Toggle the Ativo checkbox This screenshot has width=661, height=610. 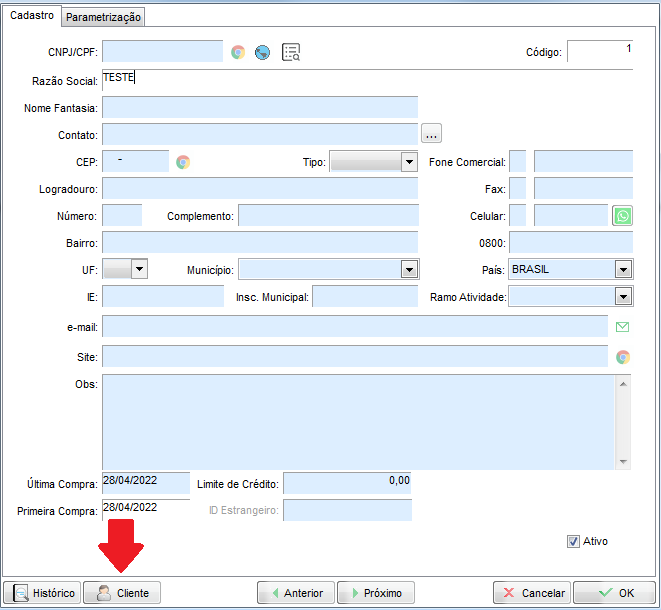pos(573,542)
